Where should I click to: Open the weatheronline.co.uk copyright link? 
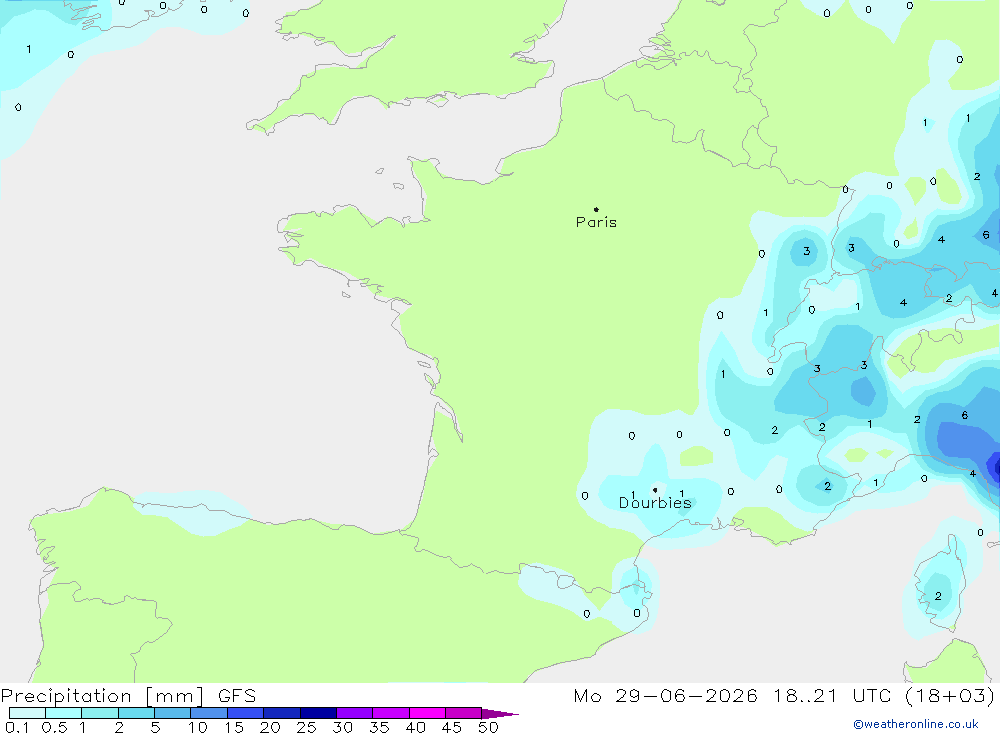tap(916, 724)
